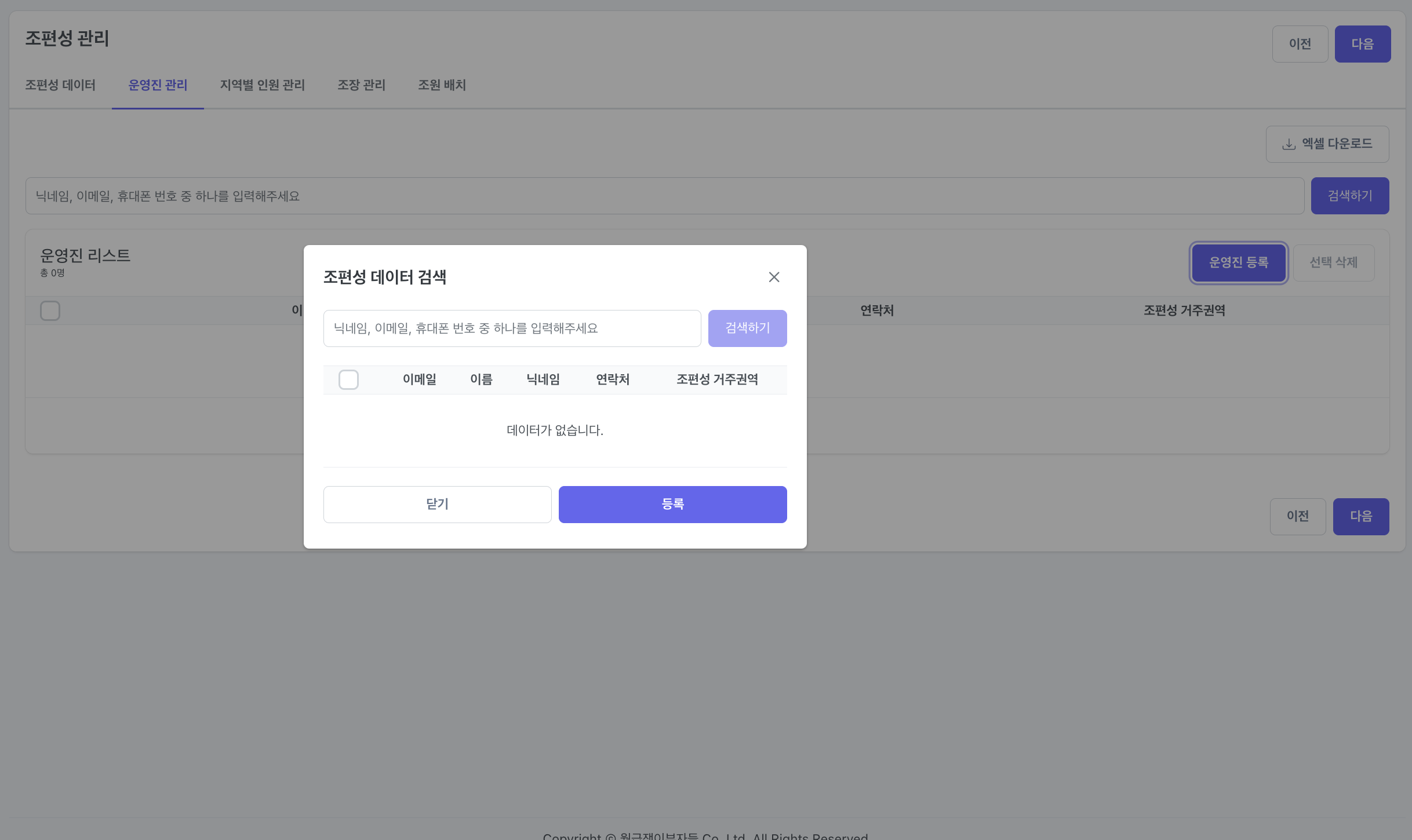The image size is (1412, 840).
Task: Click the main page 검색하기 button
Action: coord(1349,196)
